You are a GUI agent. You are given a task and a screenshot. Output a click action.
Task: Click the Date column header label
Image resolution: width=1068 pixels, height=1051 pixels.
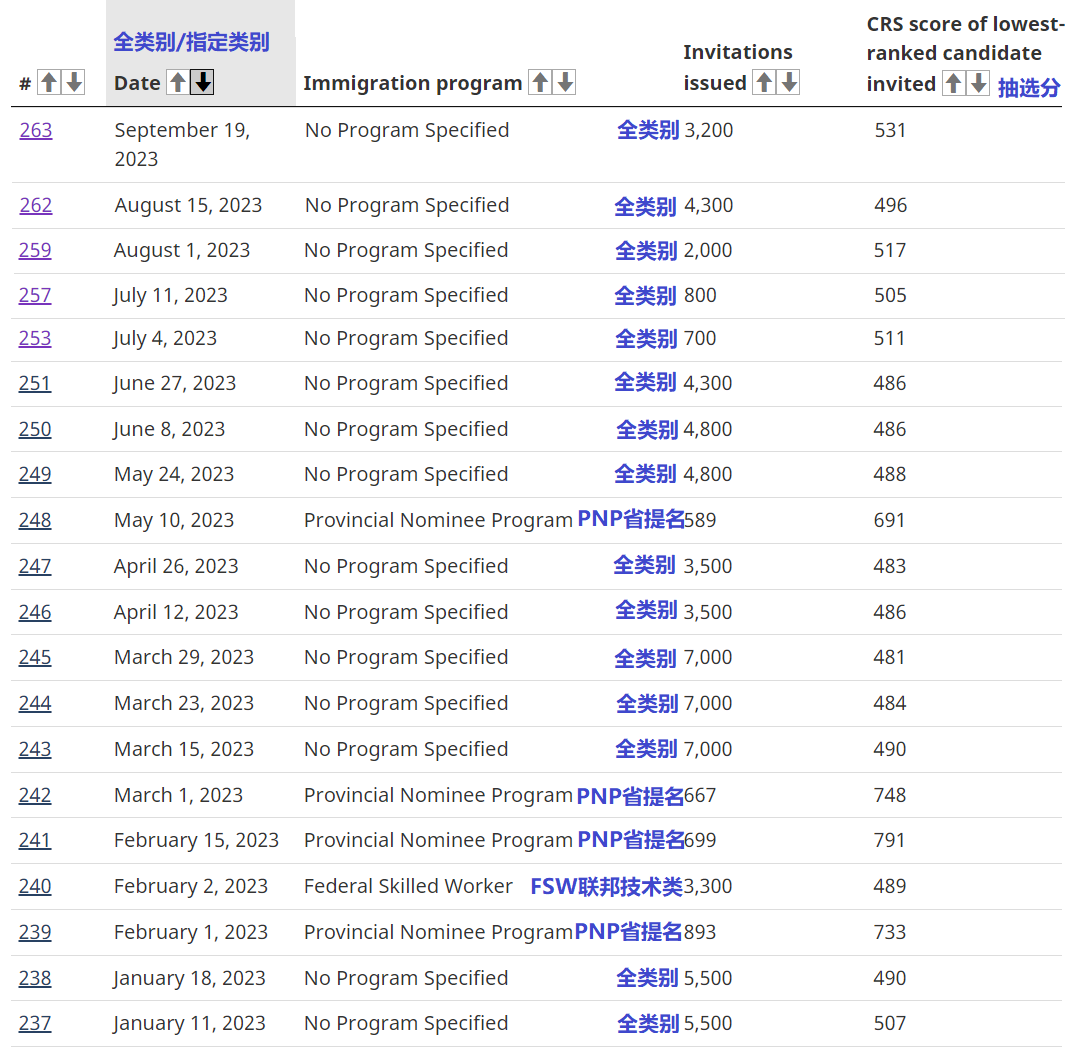point(138,83)
